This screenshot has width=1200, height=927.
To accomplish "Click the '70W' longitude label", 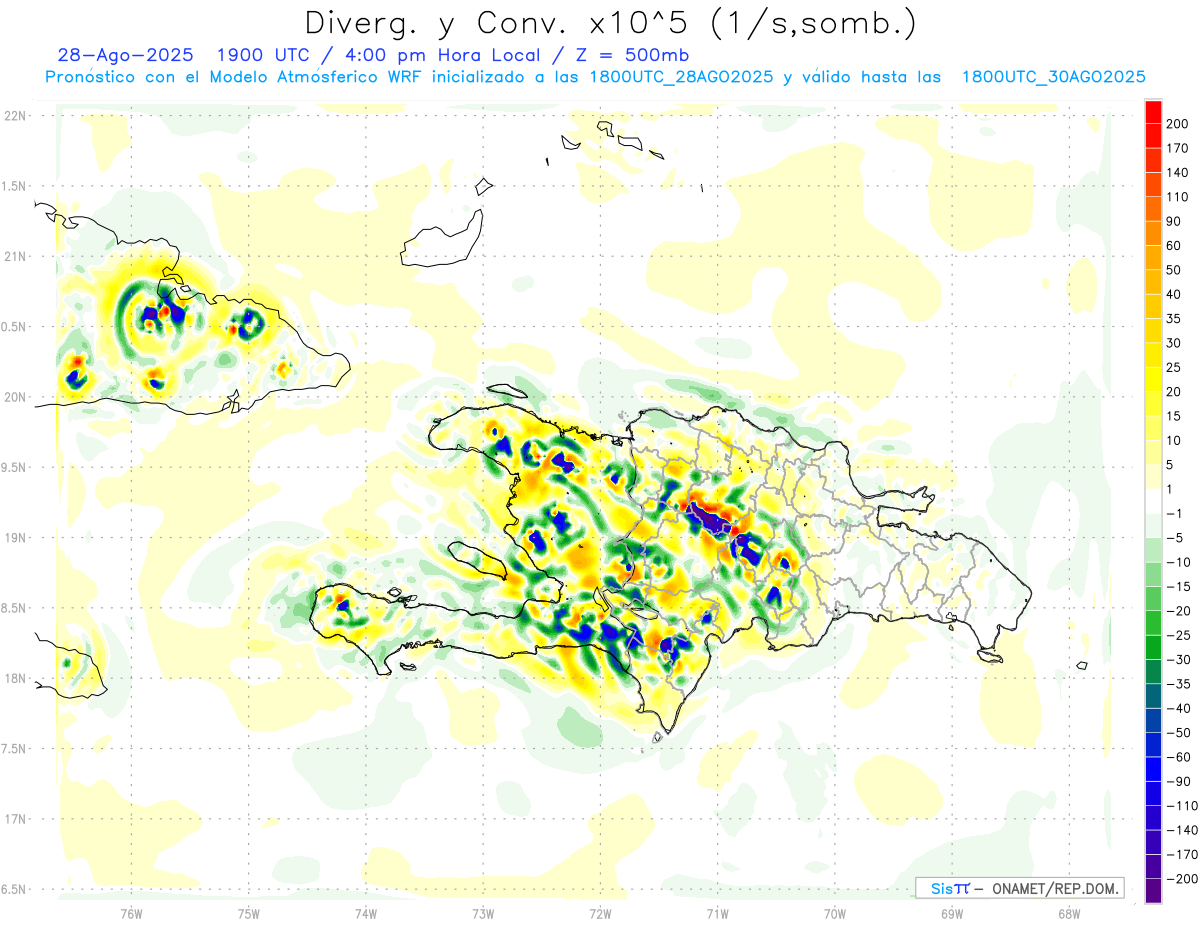I will pos(835,914).
